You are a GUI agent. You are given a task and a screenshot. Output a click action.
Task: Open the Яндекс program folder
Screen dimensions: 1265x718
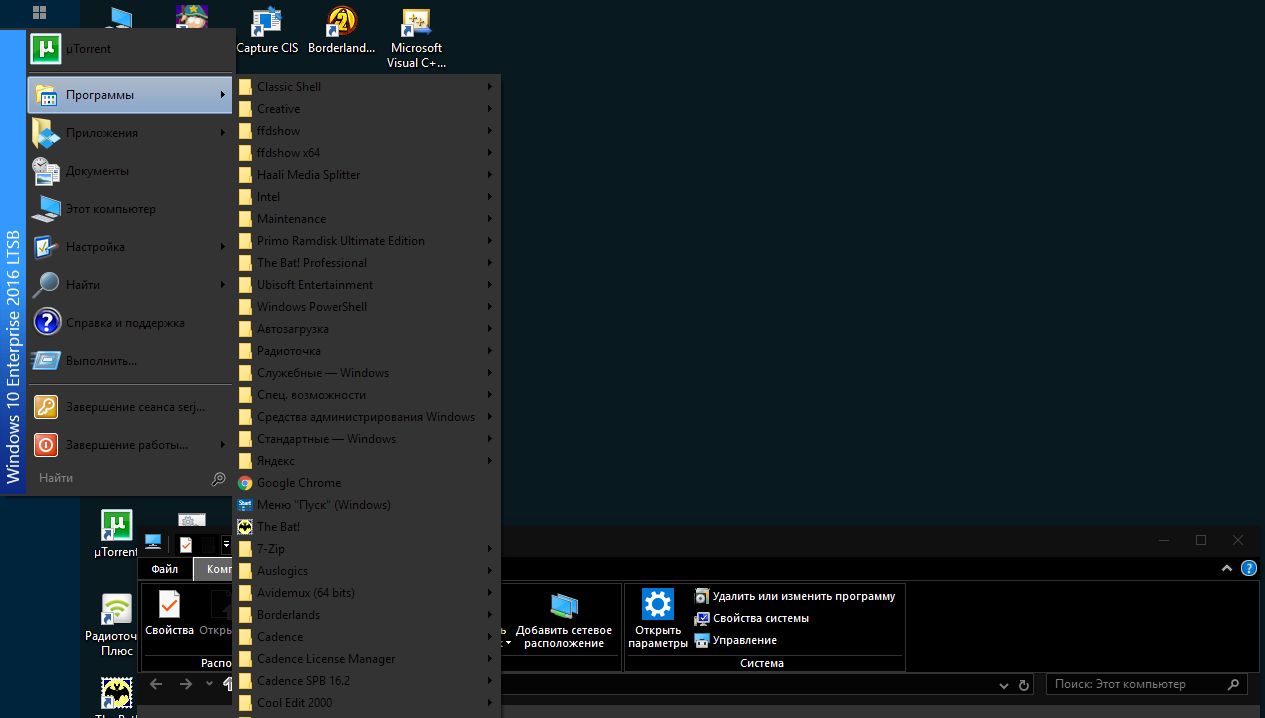[366, 461]
